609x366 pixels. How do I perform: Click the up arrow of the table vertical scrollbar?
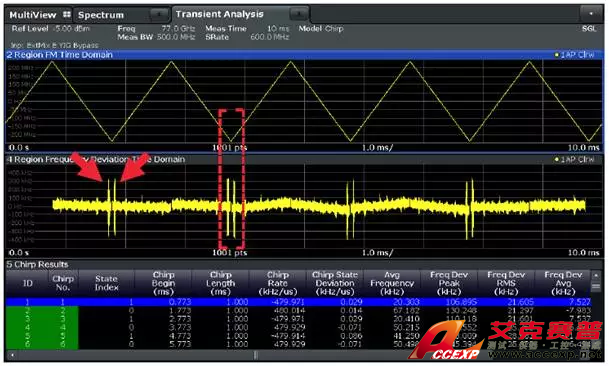click(x=596, y=275)
